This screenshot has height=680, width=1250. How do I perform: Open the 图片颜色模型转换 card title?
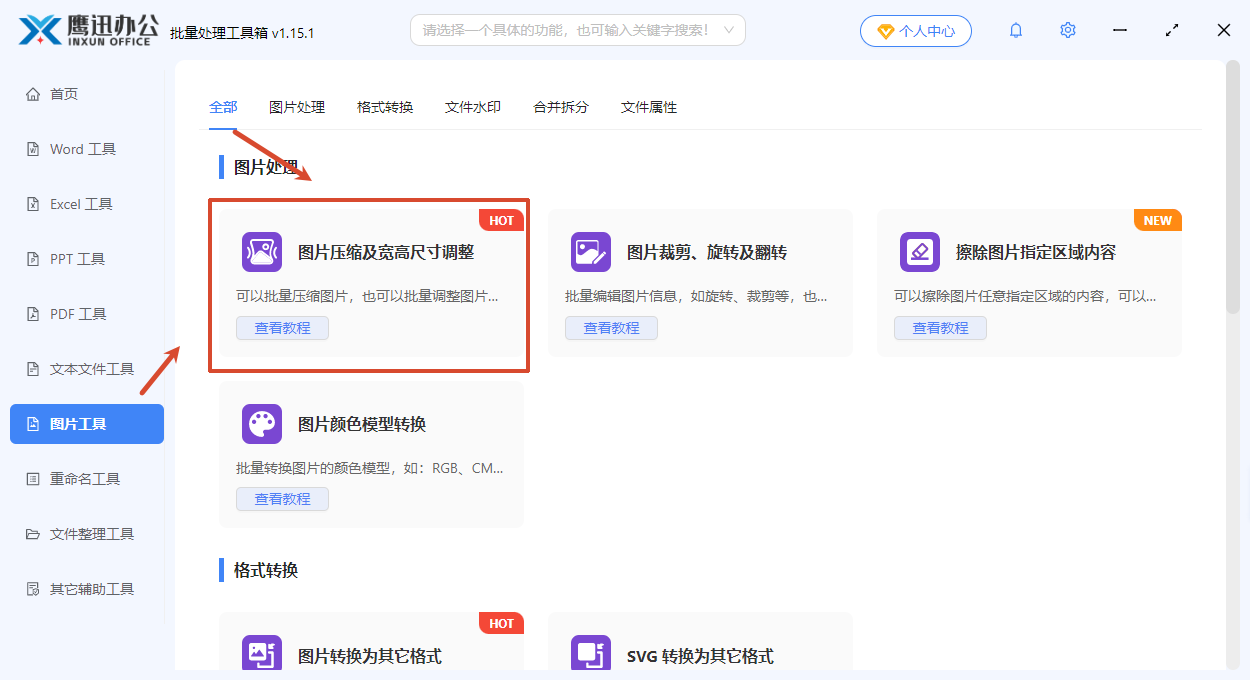[x=362, y=424]
